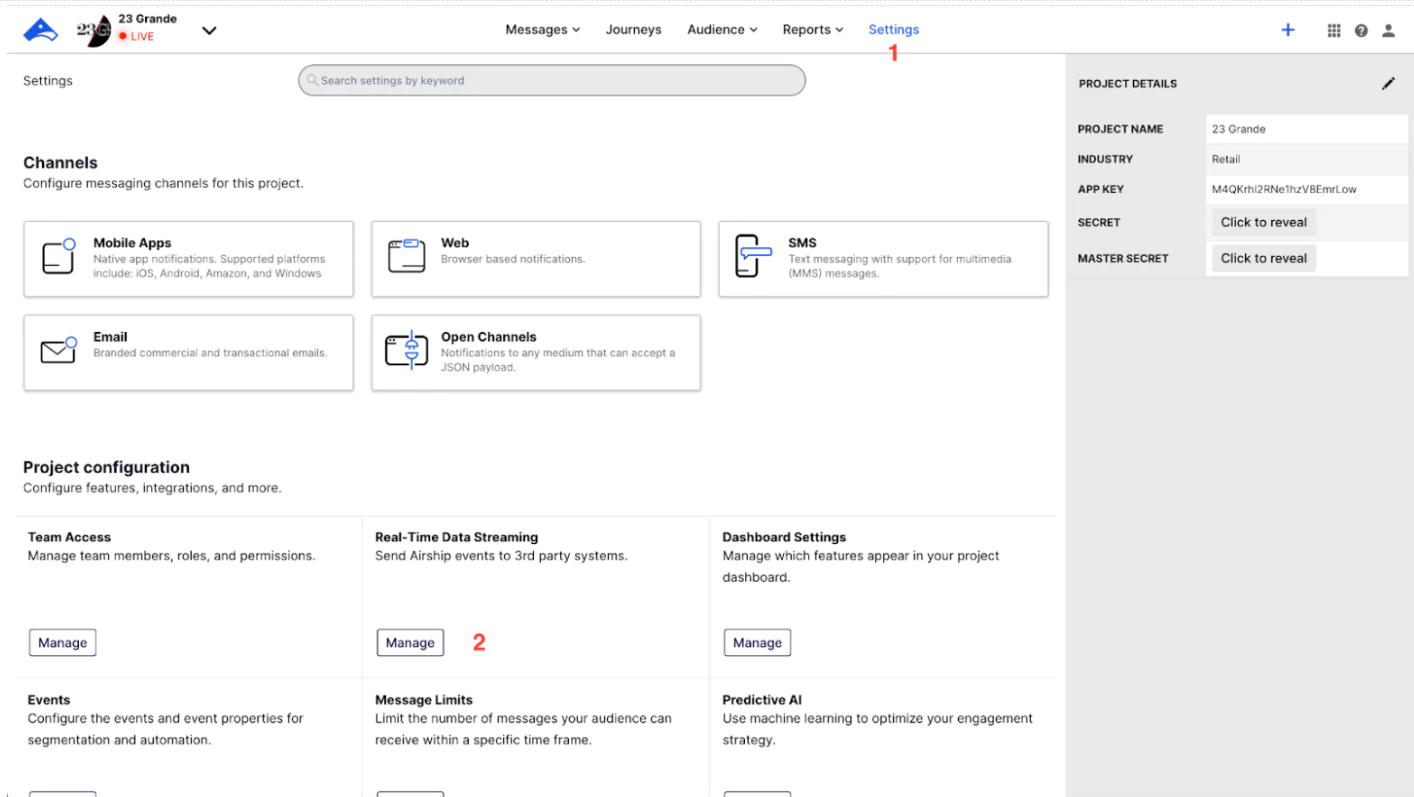
Task: Open the Email channel envelope icon
Action: point(59,351)
